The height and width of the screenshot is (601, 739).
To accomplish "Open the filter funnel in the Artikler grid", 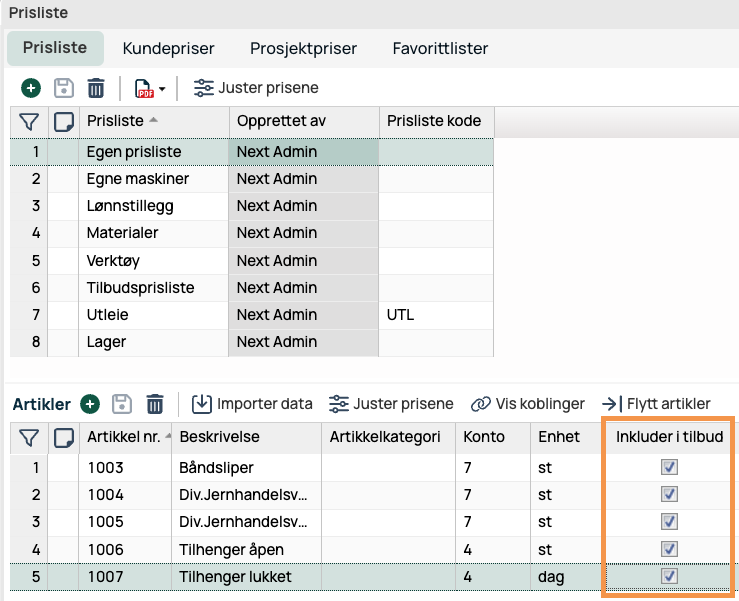I will pos(29,437).
